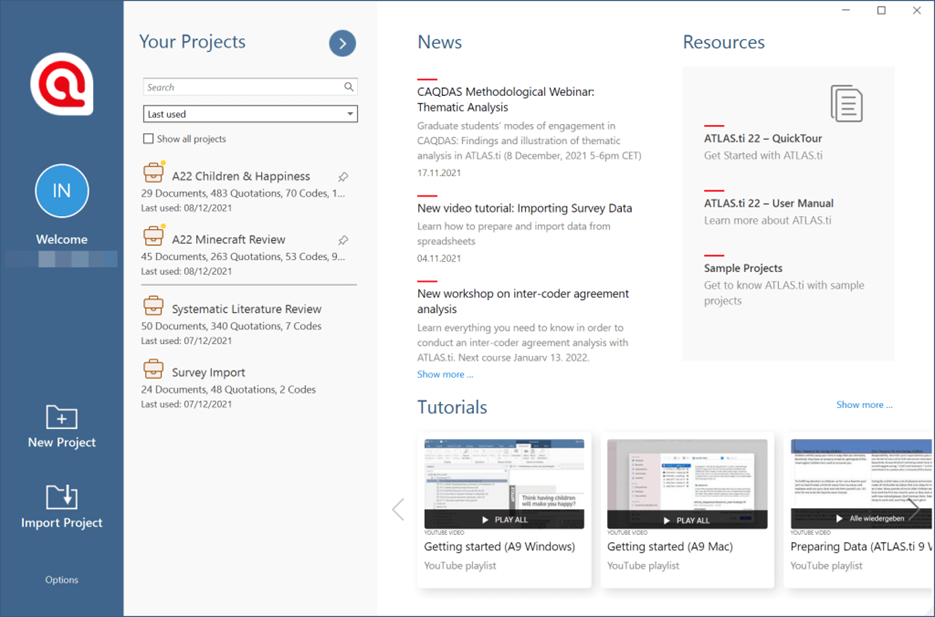The height and width of the screenshot is (617, 935).
Task: Click the Systematic Literature Review briefcase icon
Action: [154, 306]
